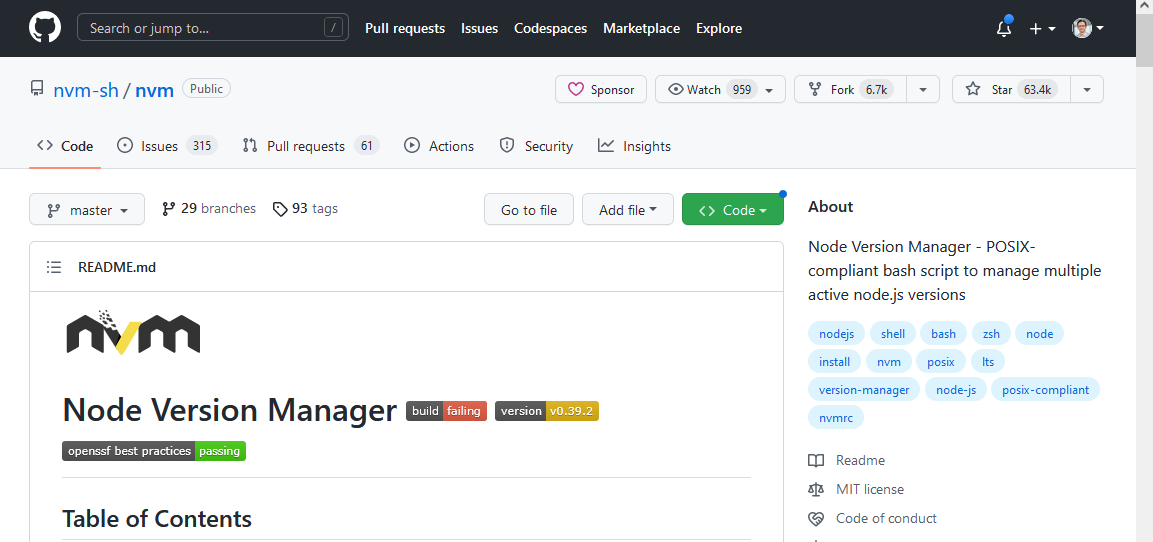Select the nodejs topic tag
This screenshot has height=542, width=1153.
(x=837, y=333)
